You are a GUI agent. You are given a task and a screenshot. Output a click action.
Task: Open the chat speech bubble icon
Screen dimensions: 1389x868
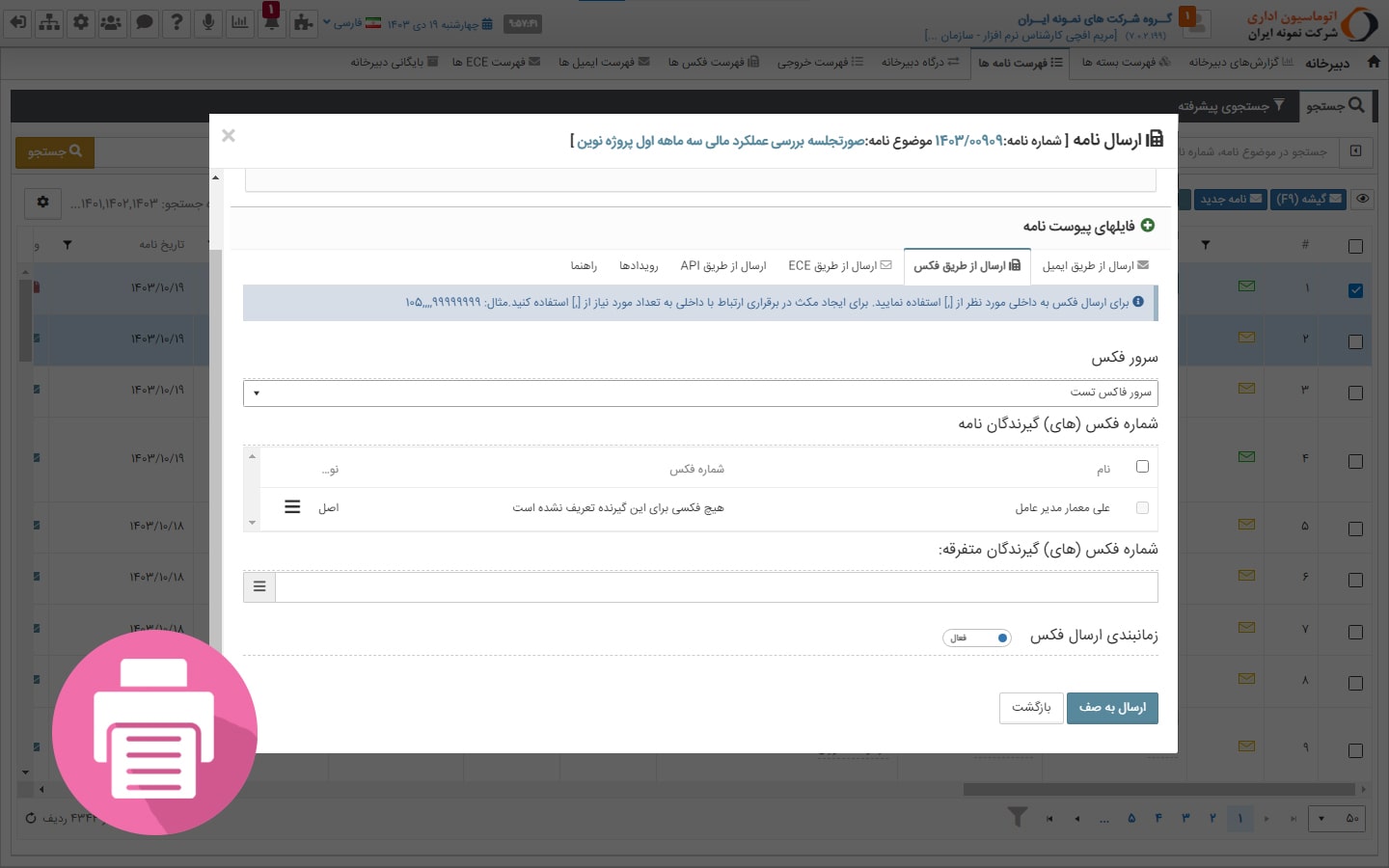coord(144,22)
